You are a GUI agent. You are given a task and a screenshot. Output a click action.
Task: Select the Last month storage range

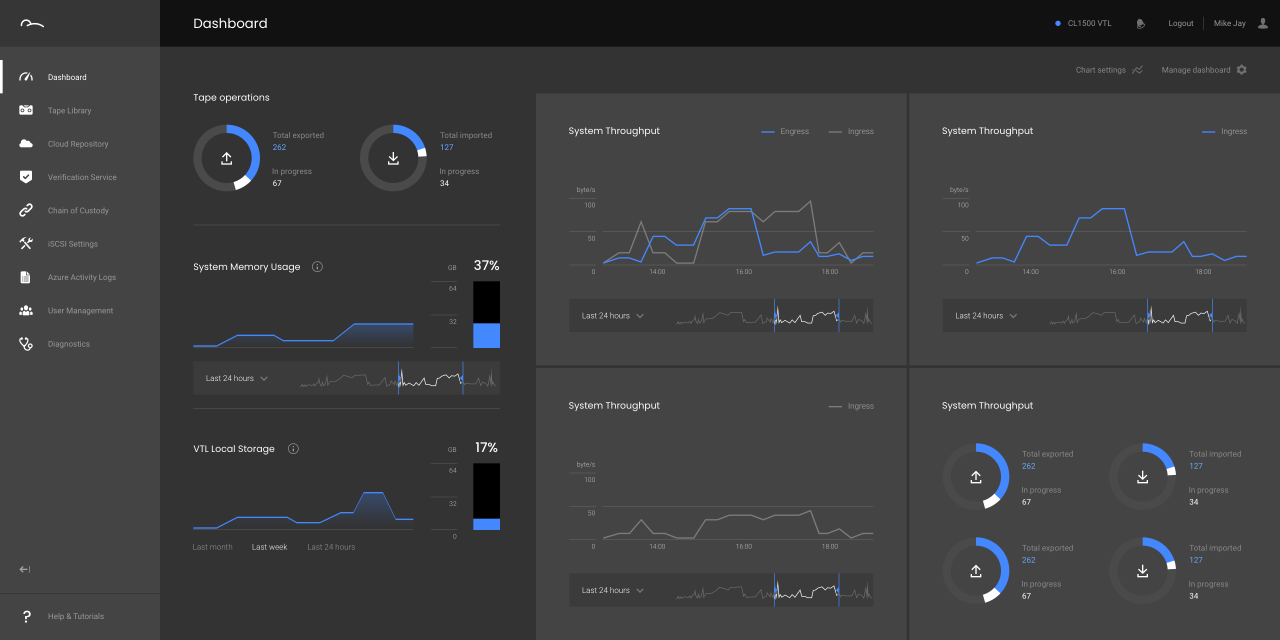tap(212, 547)
